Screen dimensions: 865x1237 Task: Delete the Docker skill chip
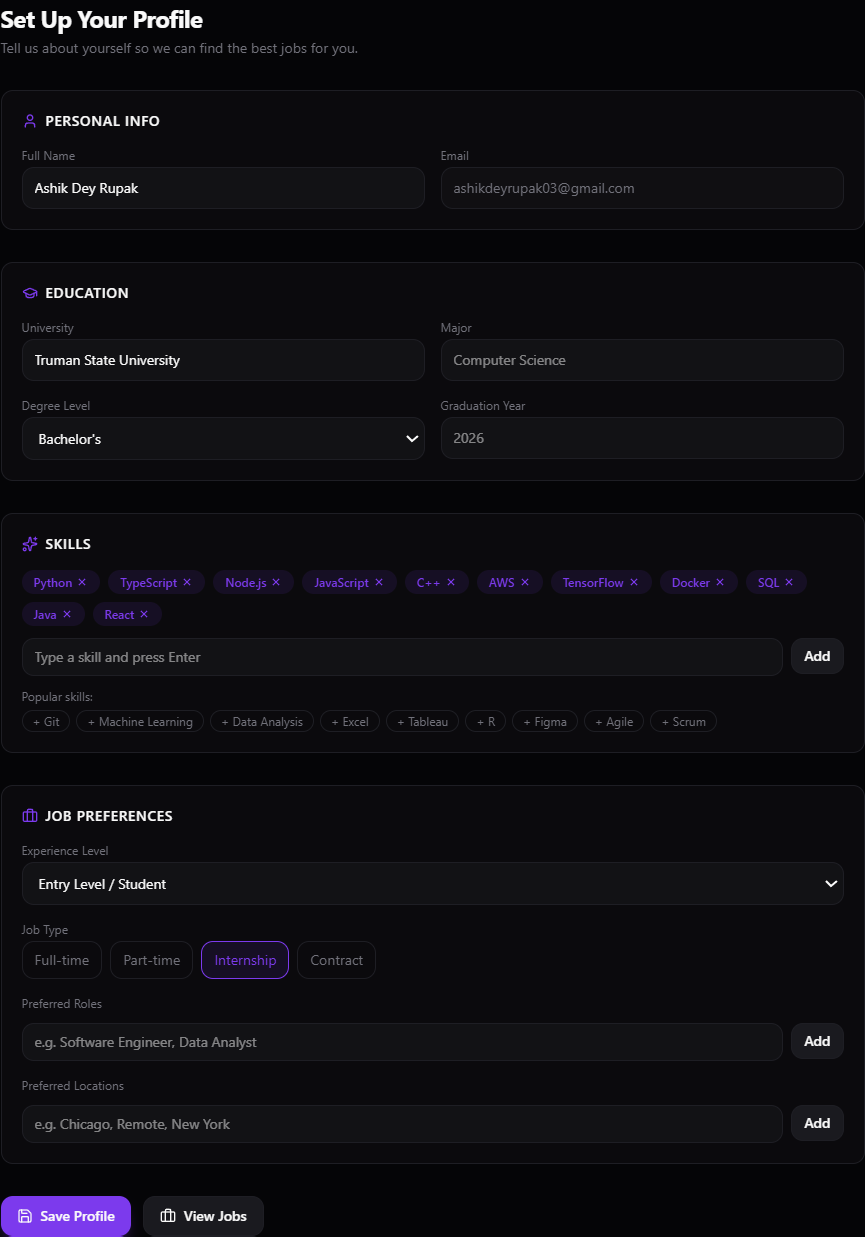(x=720, y=582)
